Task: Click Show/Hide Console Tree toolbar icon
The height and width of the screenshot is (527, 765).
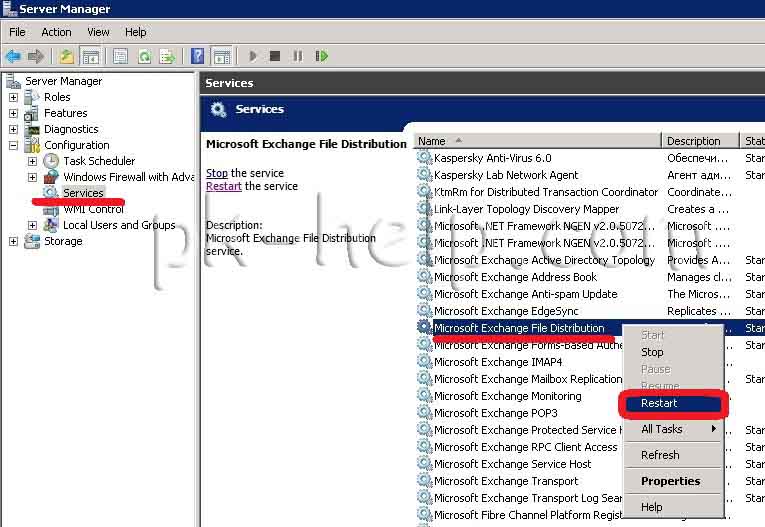Action: click(90, 57)
